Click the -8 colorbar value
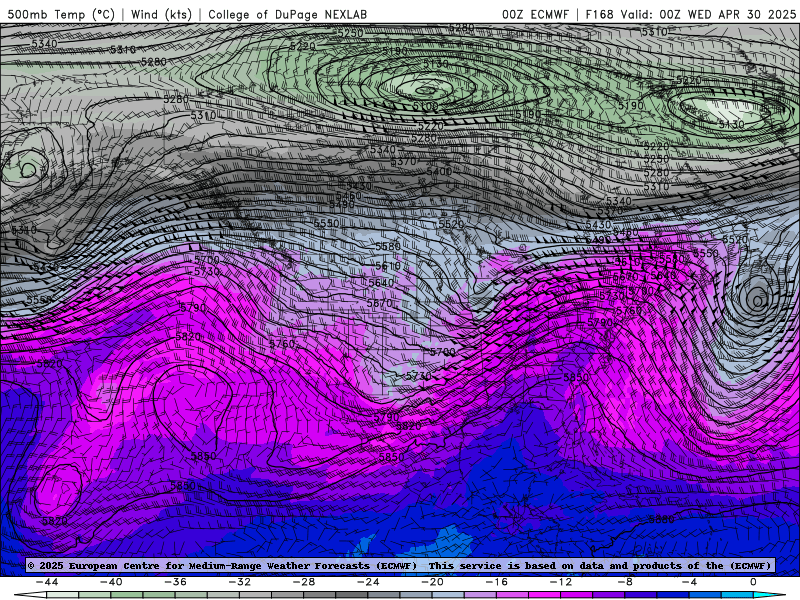 (x=625, y=582)
